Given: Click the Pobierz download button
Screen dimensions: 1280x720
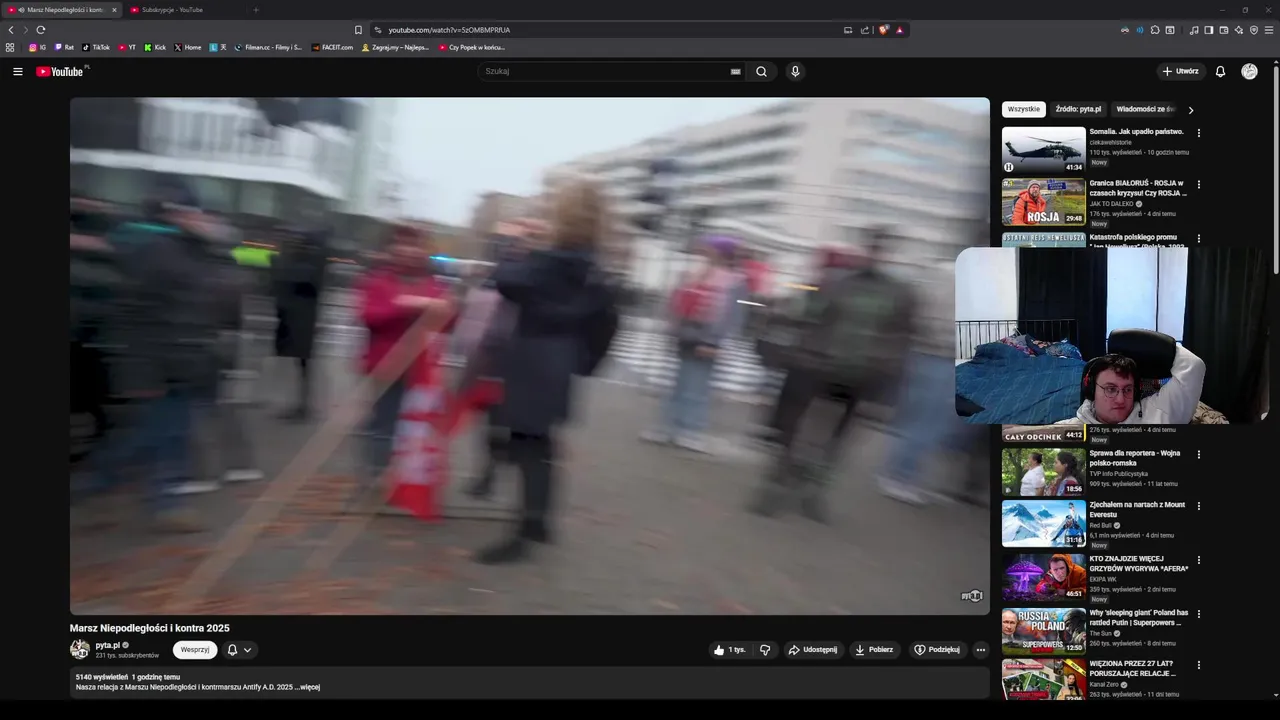Looking at the screenshot, I should click(874, 649).
